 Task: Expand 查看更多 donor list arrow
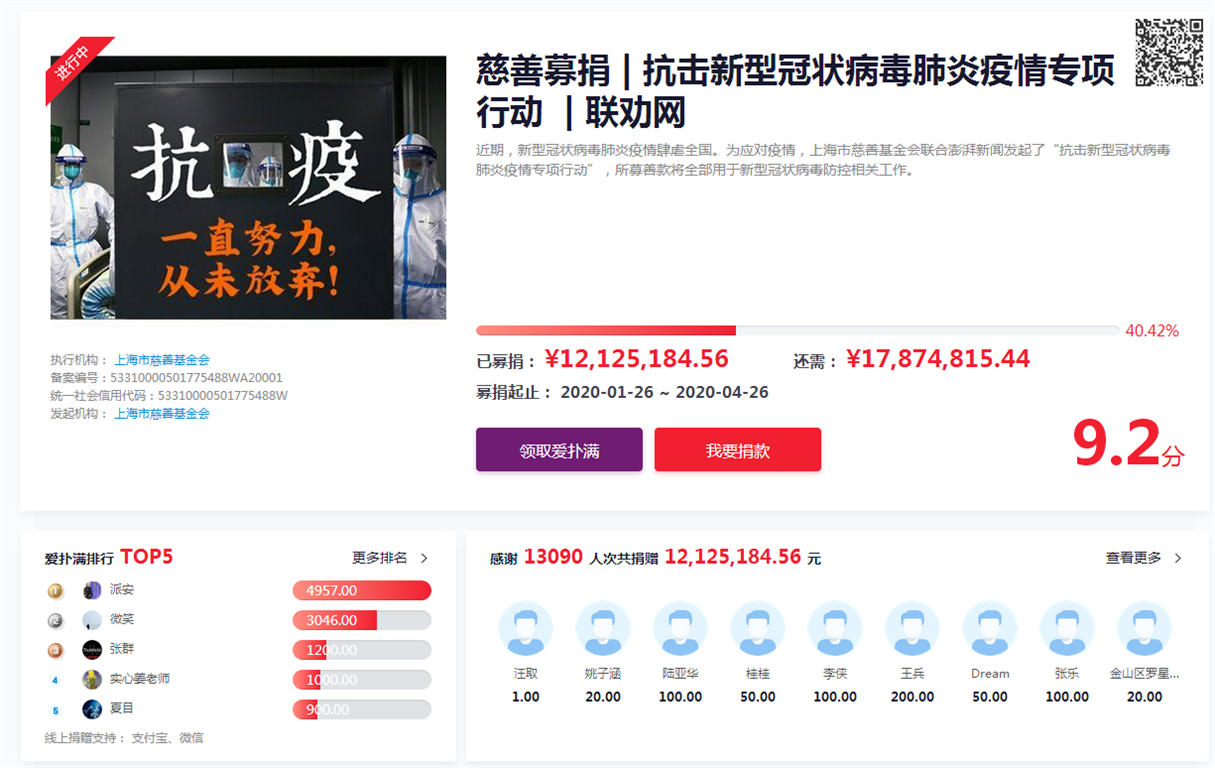[x=1178, y=558]
